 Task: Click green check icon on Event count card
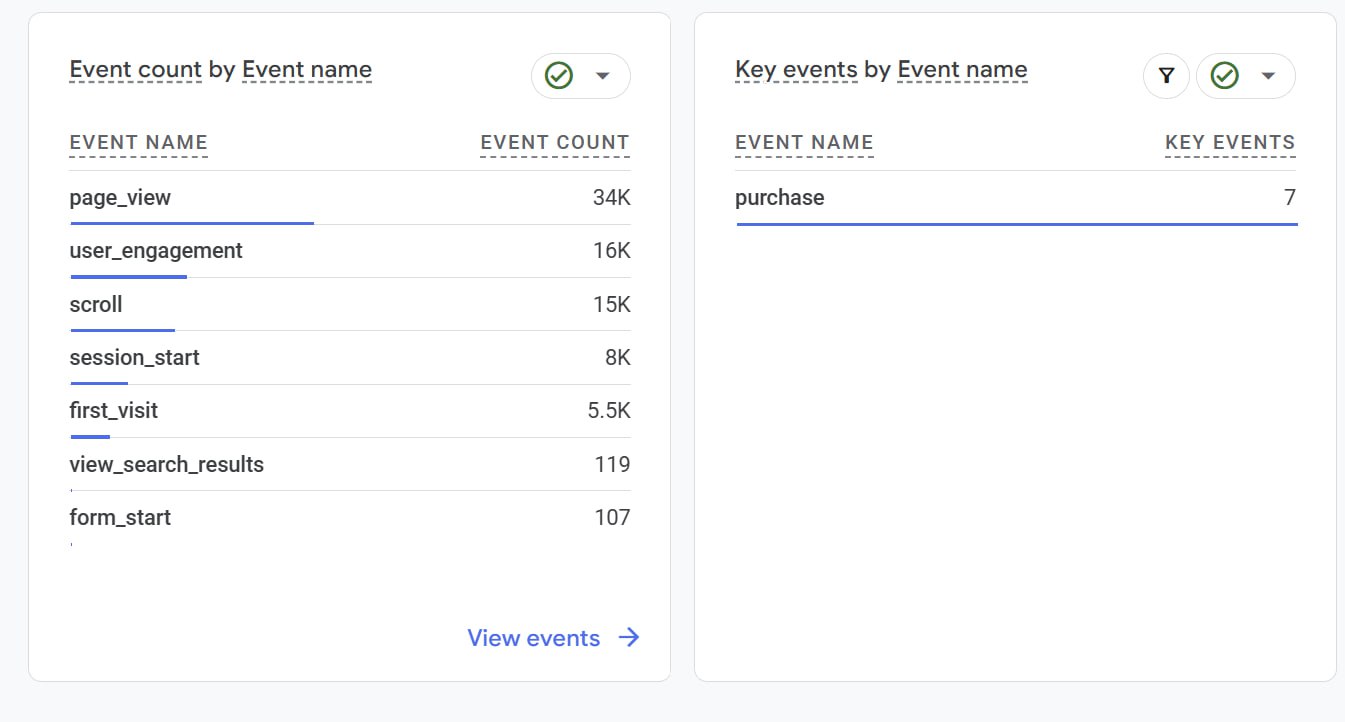tap(559, 76)
